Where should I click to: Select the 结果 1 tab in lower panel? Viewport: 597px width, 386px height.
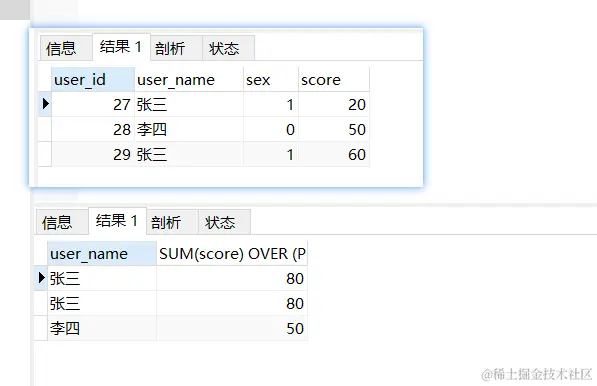(x=117, y=221)
